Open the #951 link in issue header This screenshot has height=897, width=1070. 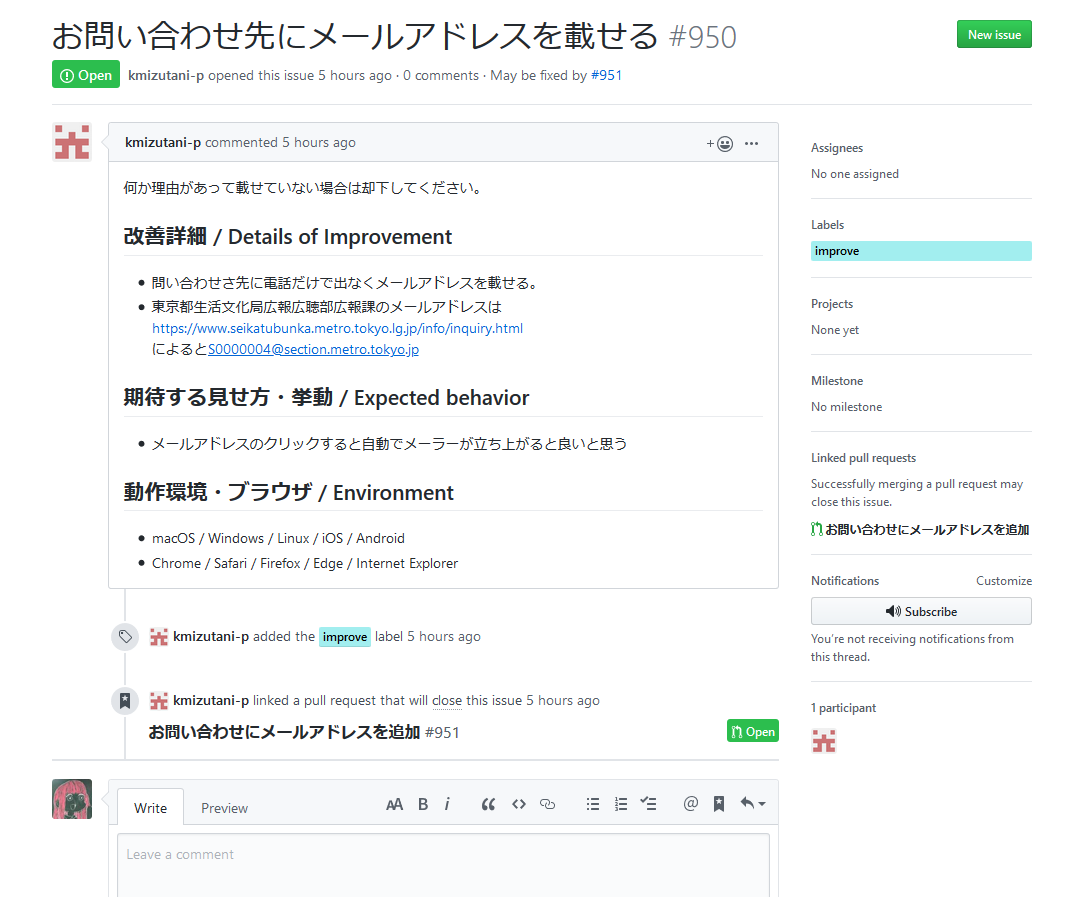pyautogui.click(x=607, y=75)
